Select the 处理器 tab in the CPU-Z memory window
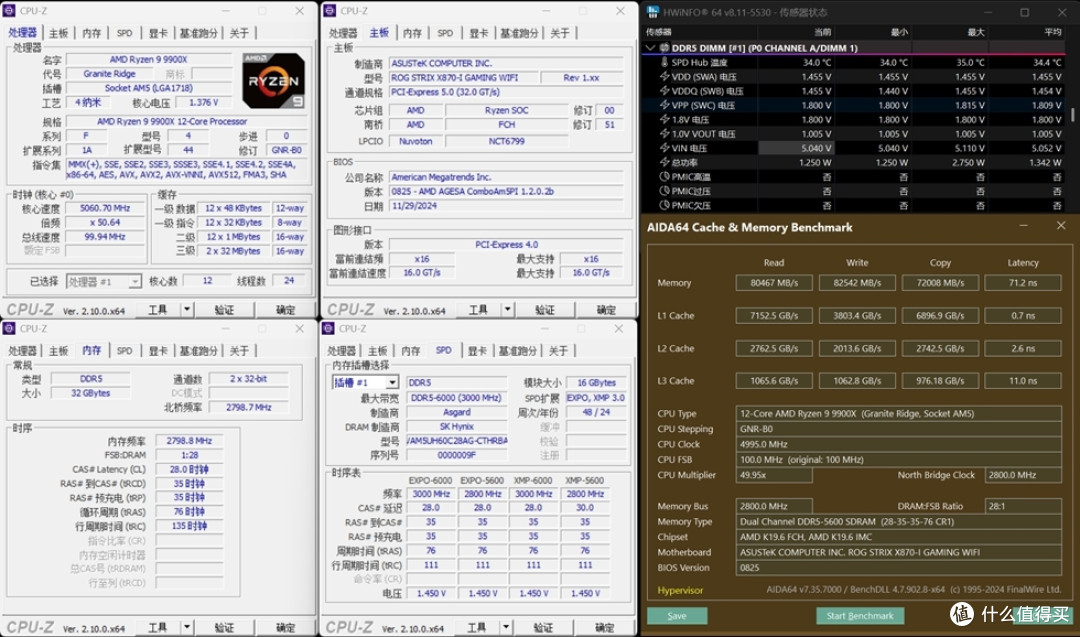The width and height of the screenshot is (1080, 637). coord(22,351)
